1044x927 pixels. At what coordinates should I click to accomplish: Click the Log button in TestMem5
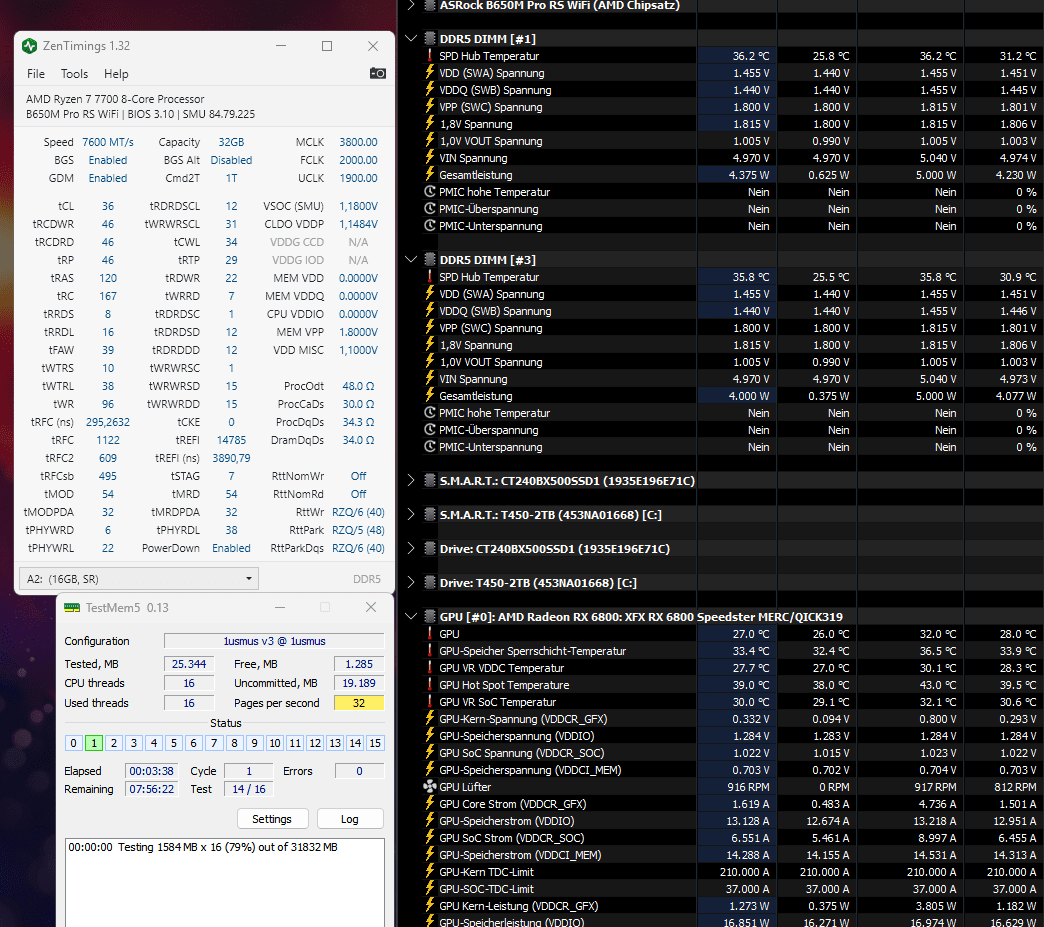[x=350, y=819]
